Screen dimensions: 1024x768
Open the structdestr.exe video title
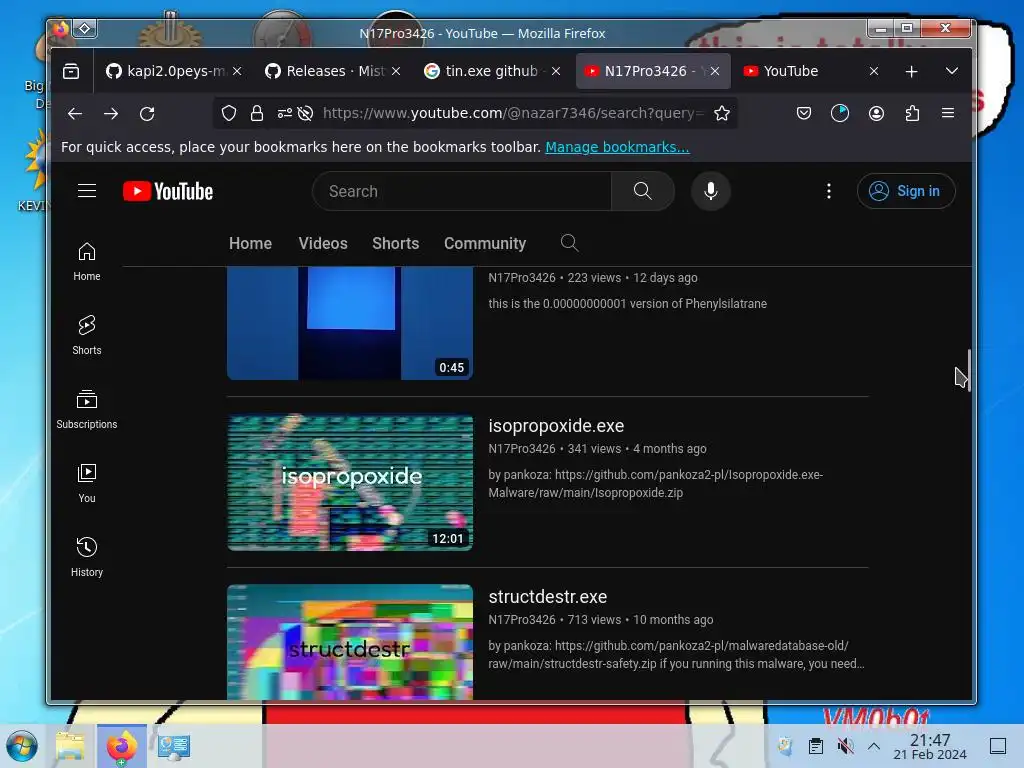point(548,597)
